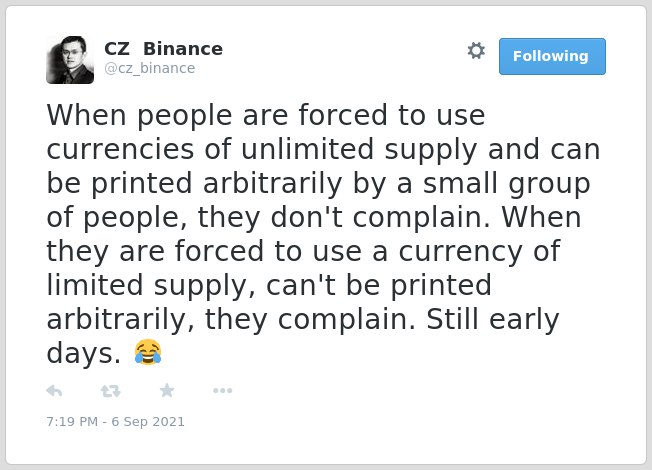Click the tweet line starting 'arbitrarily, they complain'

[x=303, y=319]
